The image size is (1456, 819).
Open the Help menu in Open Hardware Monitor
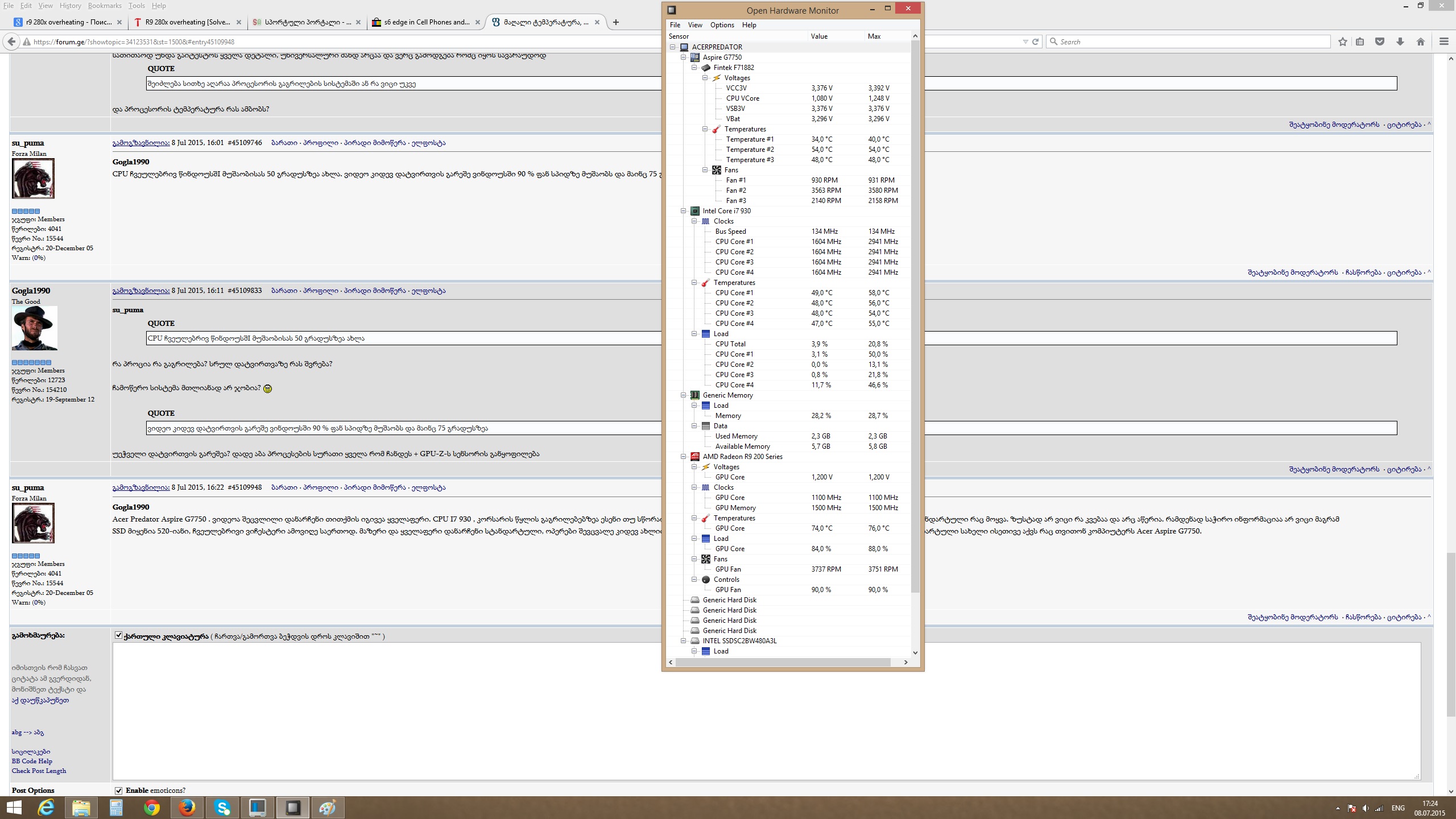coord(749,25)
